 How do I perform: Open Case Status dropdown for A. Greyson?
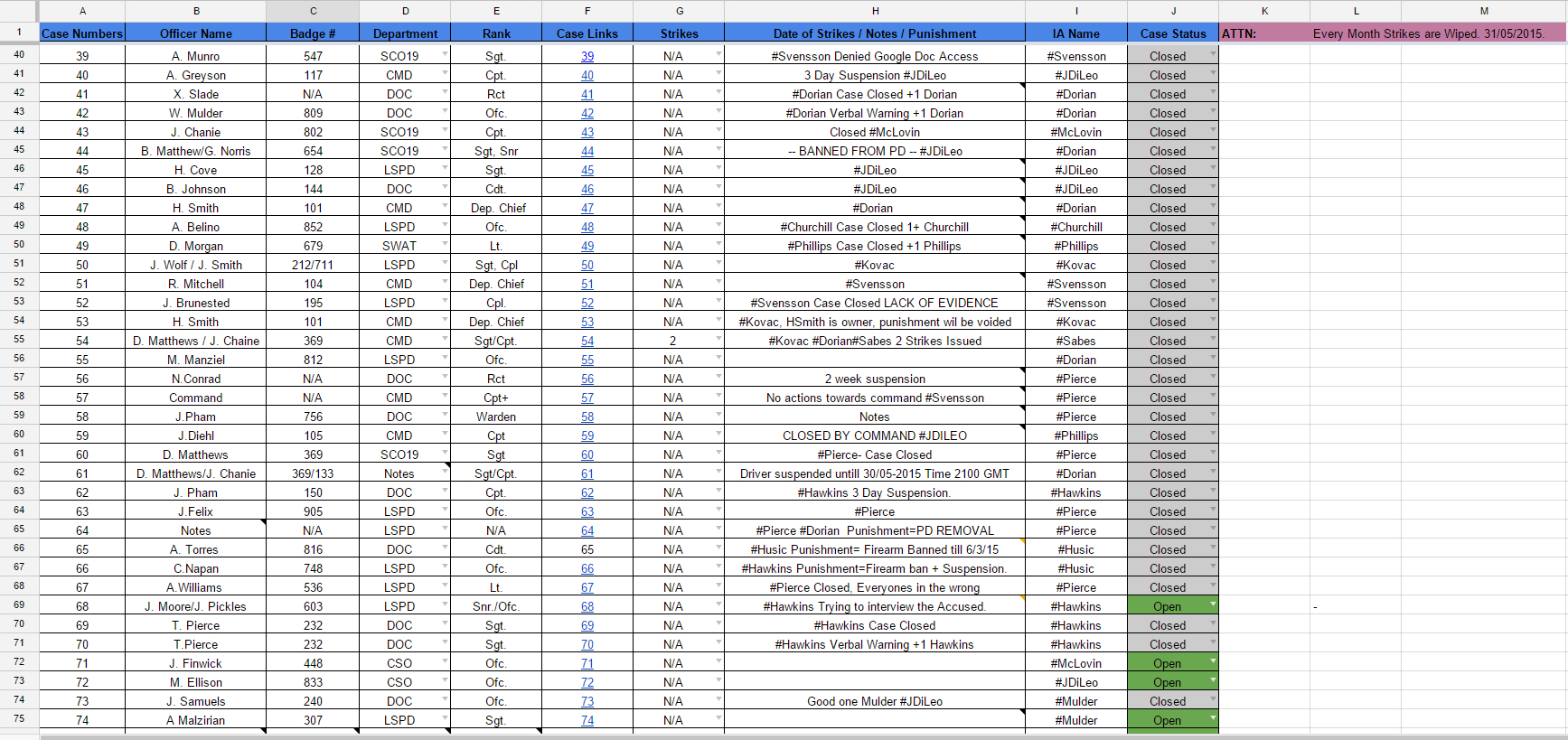tap(1213, 73)
